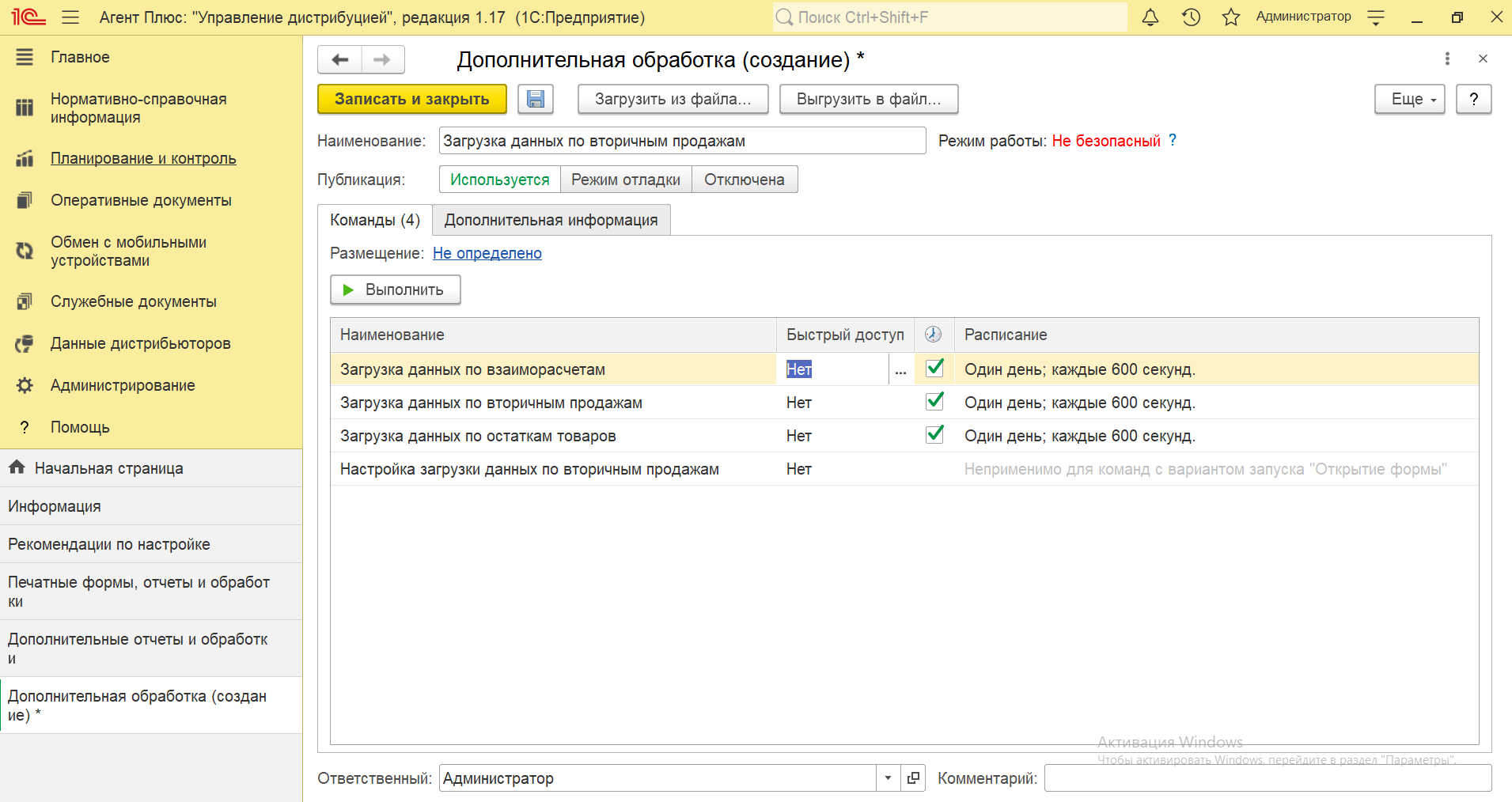Click the Главное section icon
1512x802 pixels.
(x=25, y=57)
